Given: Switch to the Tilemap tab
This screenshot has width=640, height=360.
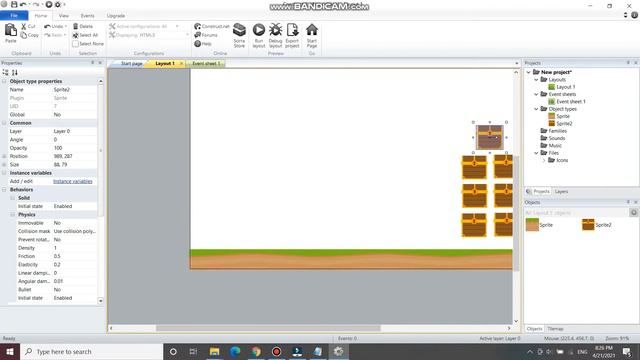Looking at the screenshot, I should pos(555,329).
